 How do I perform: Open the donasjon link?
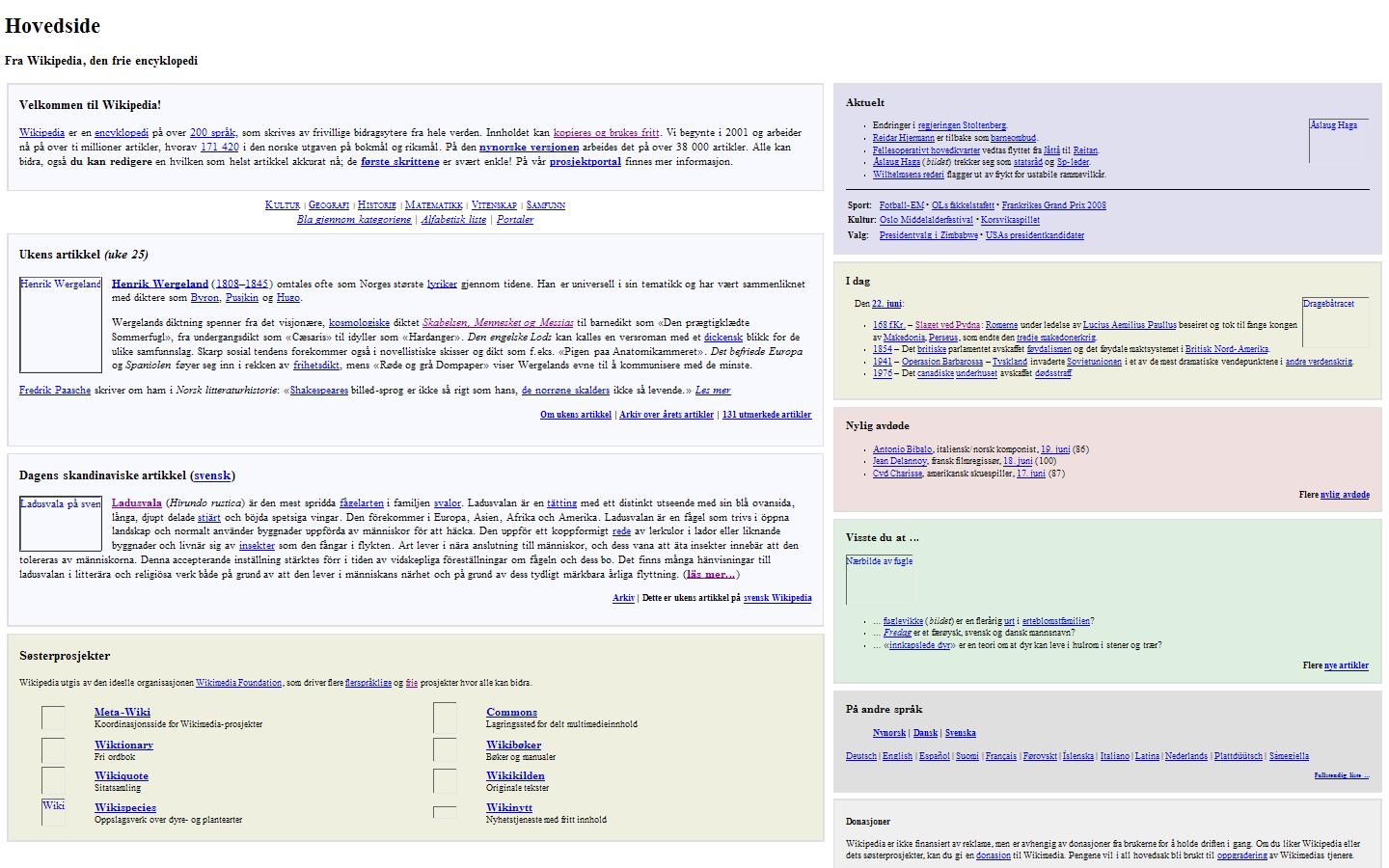(994, 855)
